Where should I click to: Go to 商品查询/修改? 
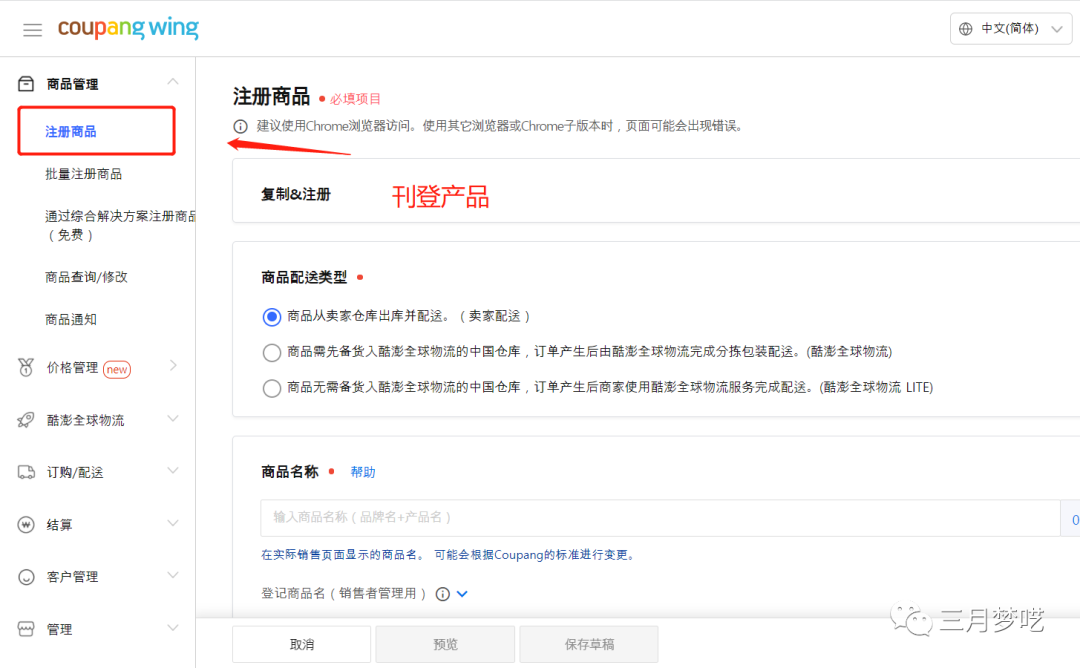pyautogui.click(x=86, y=277)
